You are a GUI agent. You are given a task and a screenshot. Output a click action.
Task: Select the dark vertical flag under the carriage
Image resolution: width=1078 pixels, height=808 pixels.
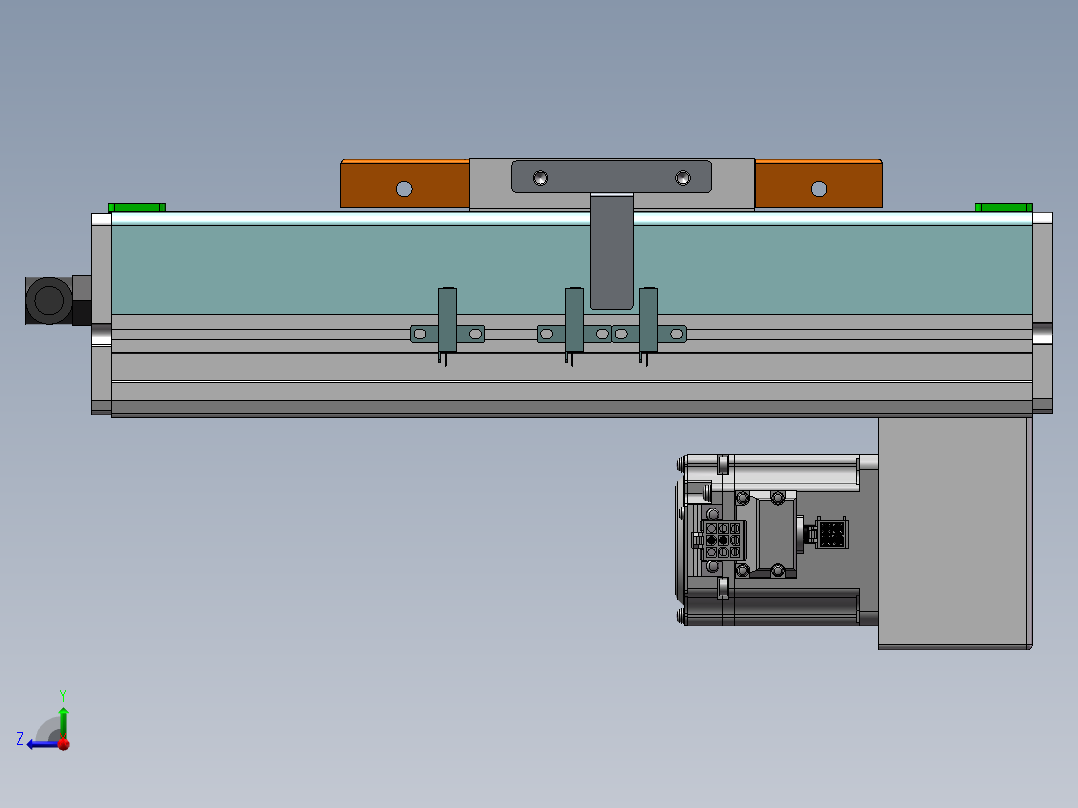(612, 252)
